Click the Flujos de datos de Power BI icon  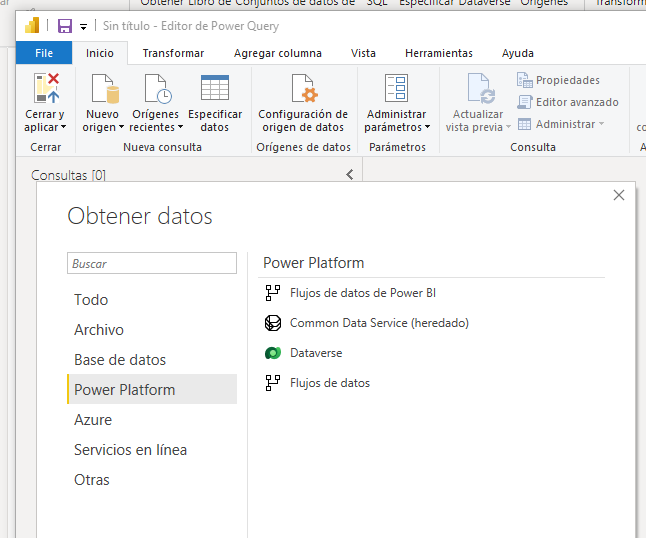pos(273,293)
